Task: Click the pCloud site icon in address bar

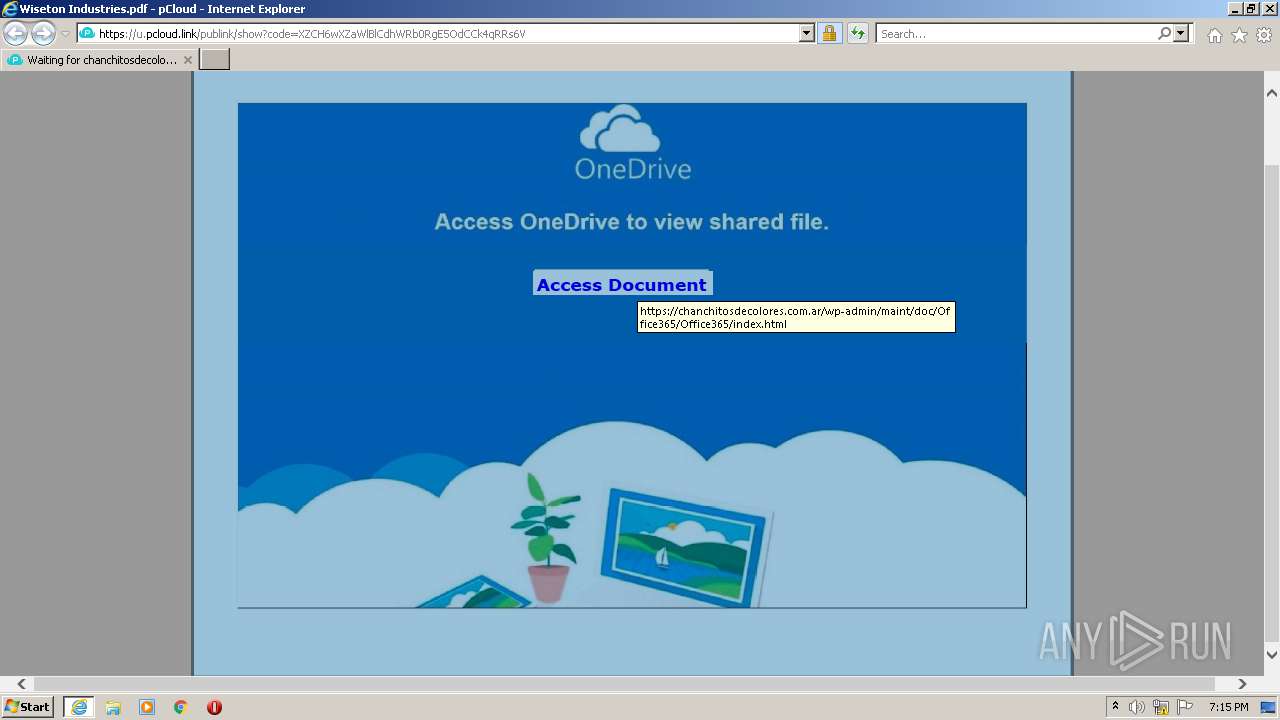Action: [x=87, y=34]
